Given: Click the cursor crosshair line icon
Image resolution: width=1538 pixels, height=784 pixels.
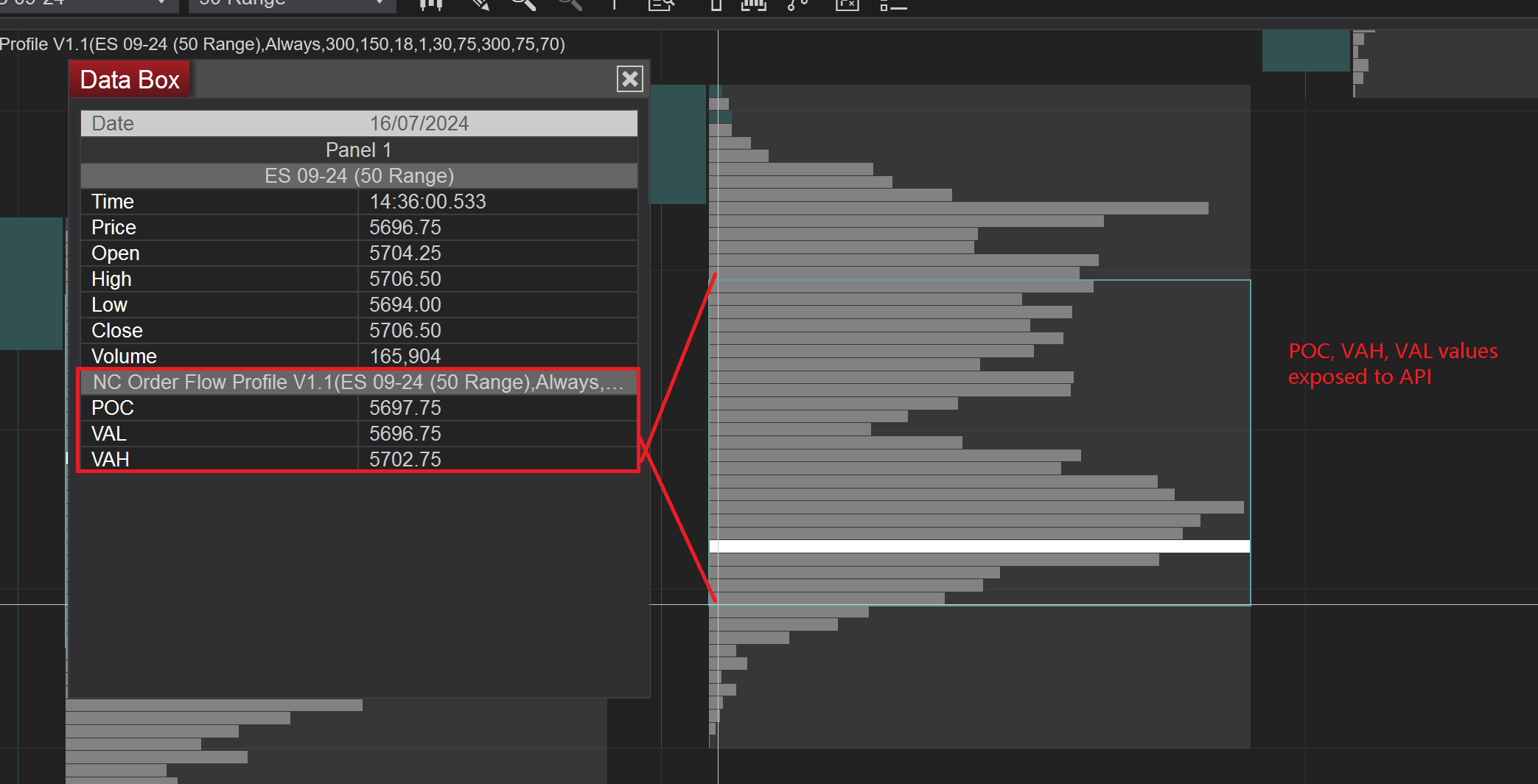Looking at the screenshot, I should click(613, 5).
